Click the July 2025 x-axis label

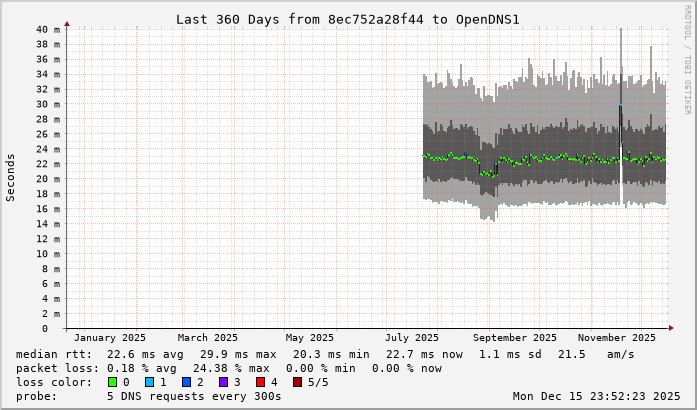[412, 338]
